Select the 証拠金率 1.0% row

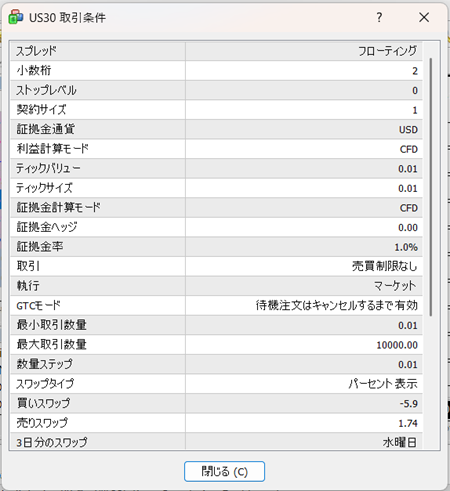(x=216, y=247)
